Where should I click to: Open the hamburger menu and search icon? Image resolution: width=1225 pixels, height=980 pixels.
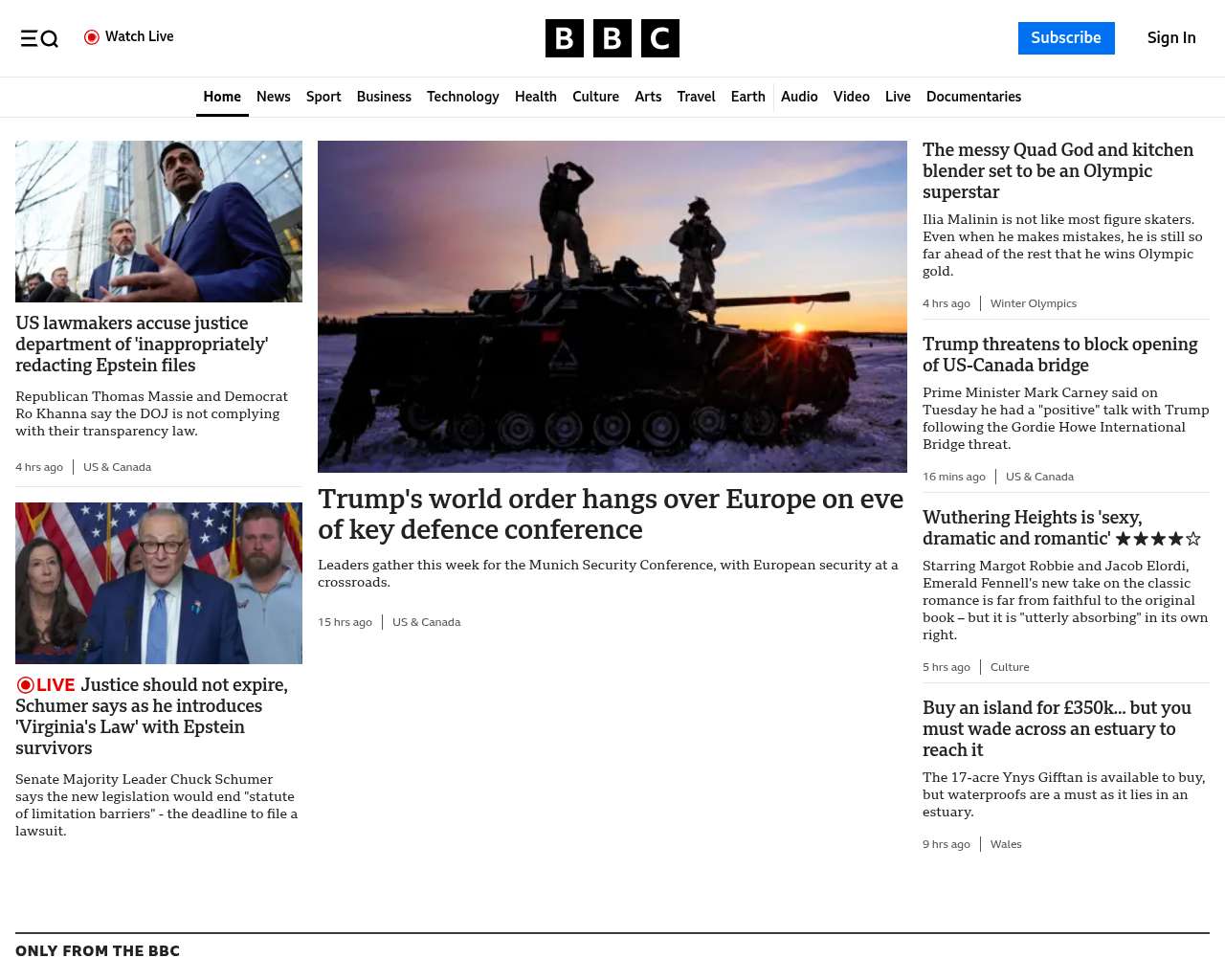coord(39,38)
